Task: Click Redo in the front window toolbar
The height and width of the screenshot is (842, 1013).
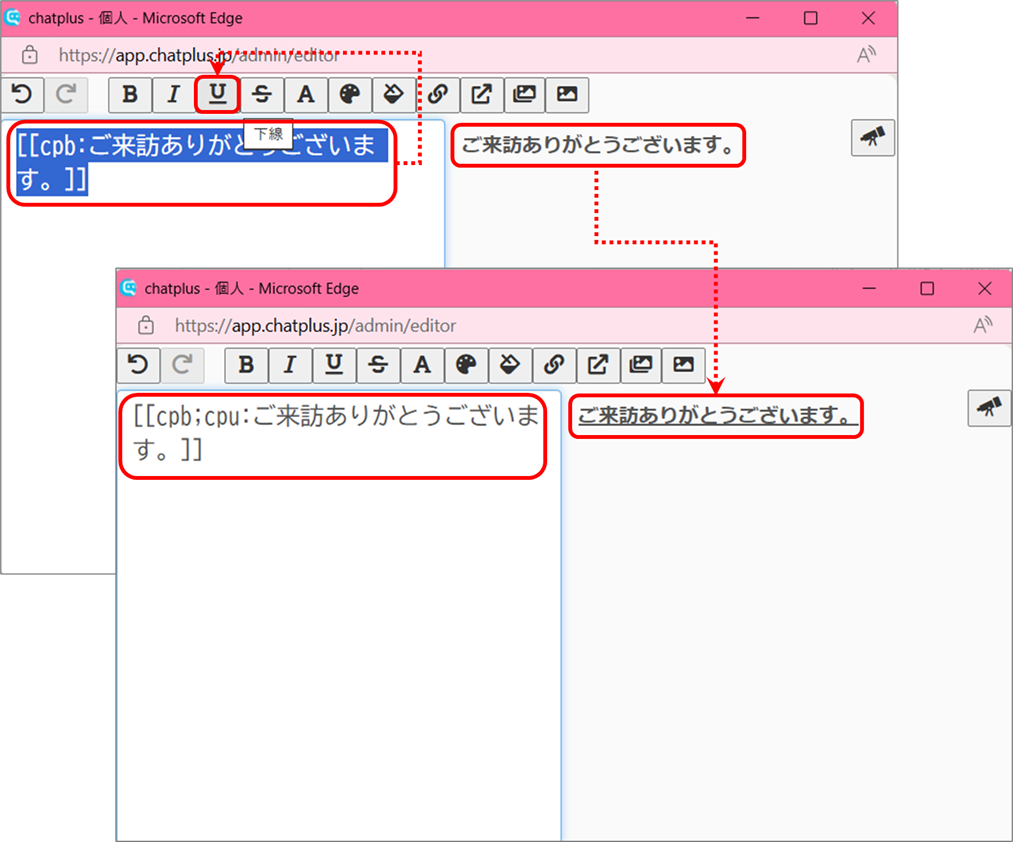Action: (182, 365)
